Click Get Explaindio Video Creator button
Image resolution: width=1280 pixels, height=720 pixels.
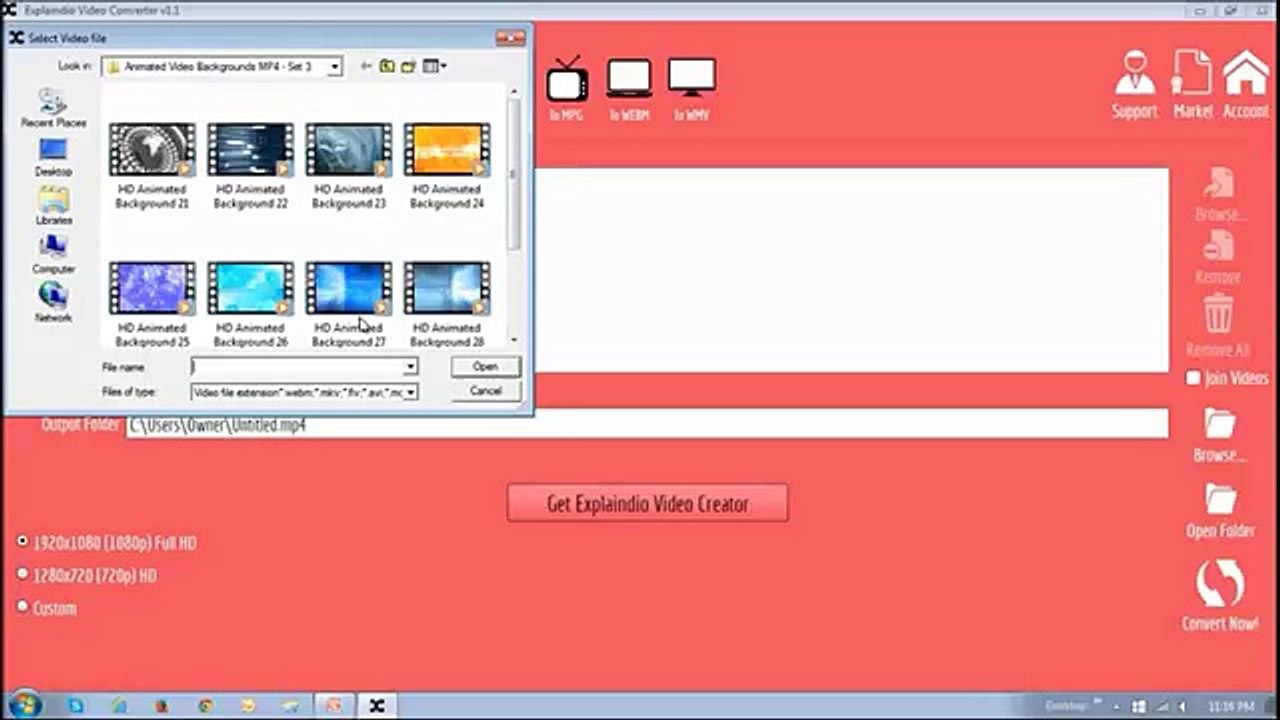tap(648, 503)
